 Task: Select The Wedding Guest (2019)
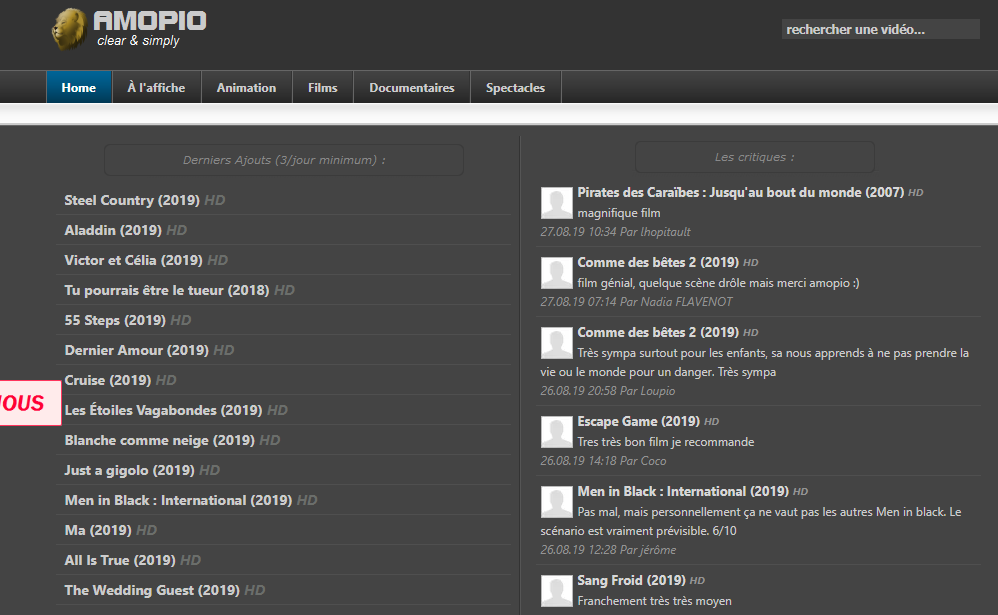tap(152, 590)
